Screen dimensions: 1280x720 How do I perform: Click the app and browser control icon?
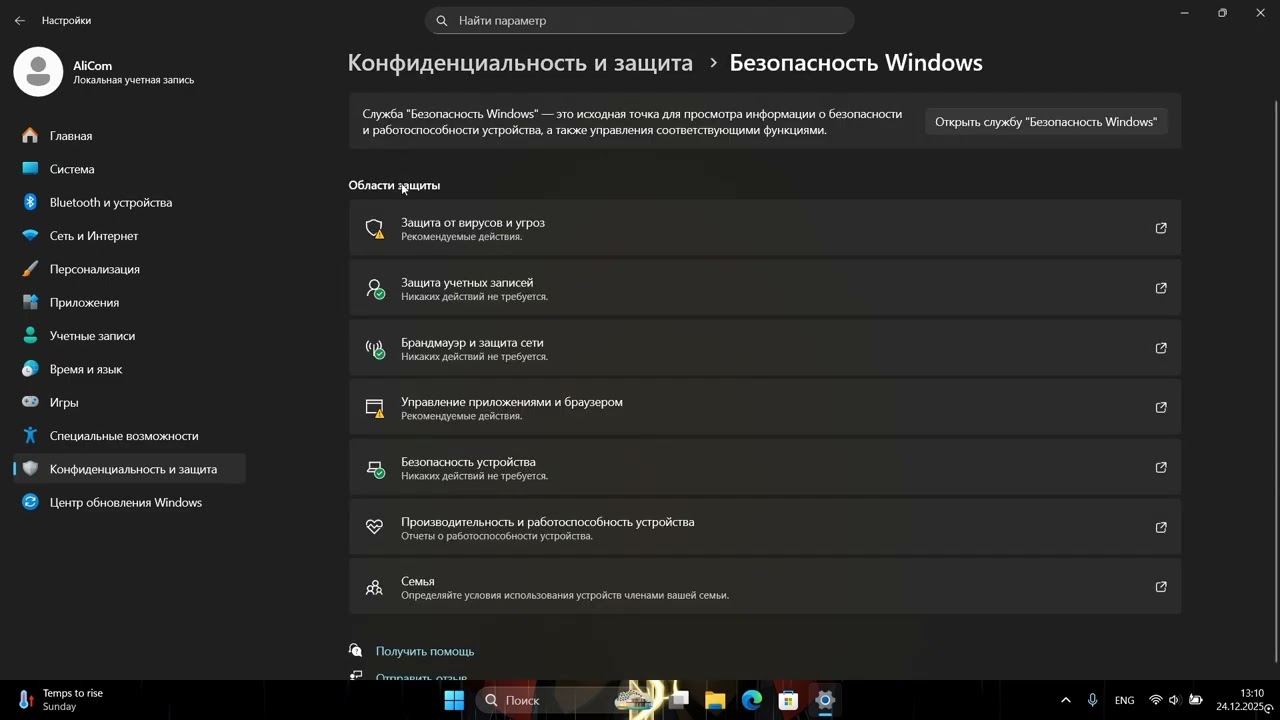click(x=374, y=408)
